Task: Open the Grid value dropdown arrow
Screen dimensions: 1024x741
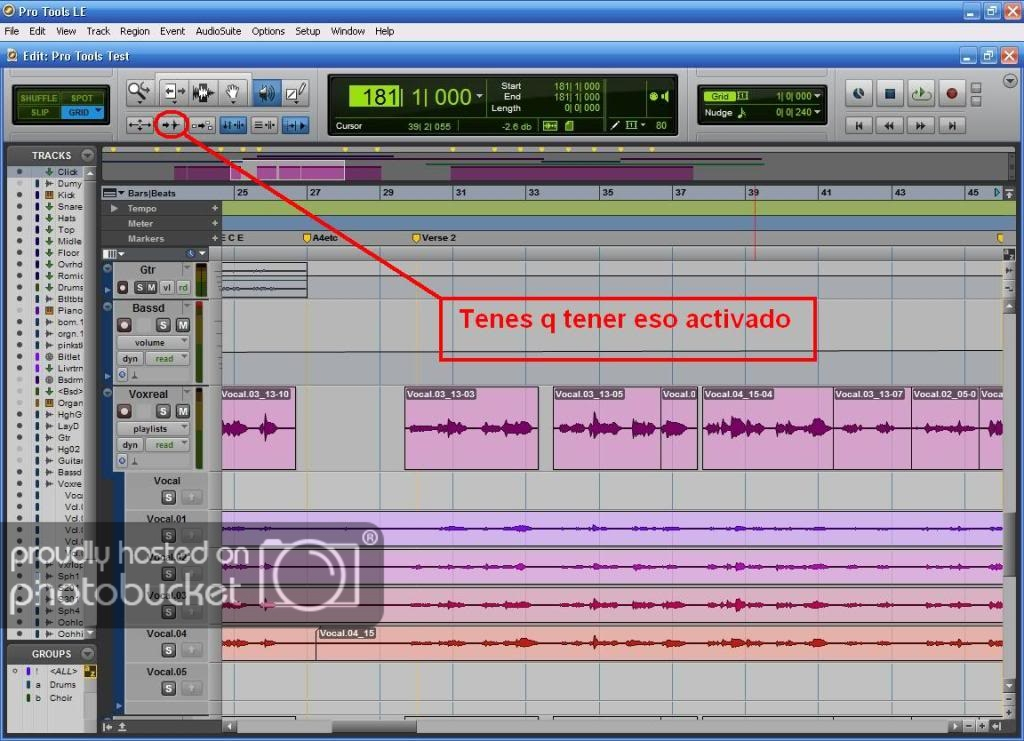Action: pyautogui.click(x=817, y=96)
